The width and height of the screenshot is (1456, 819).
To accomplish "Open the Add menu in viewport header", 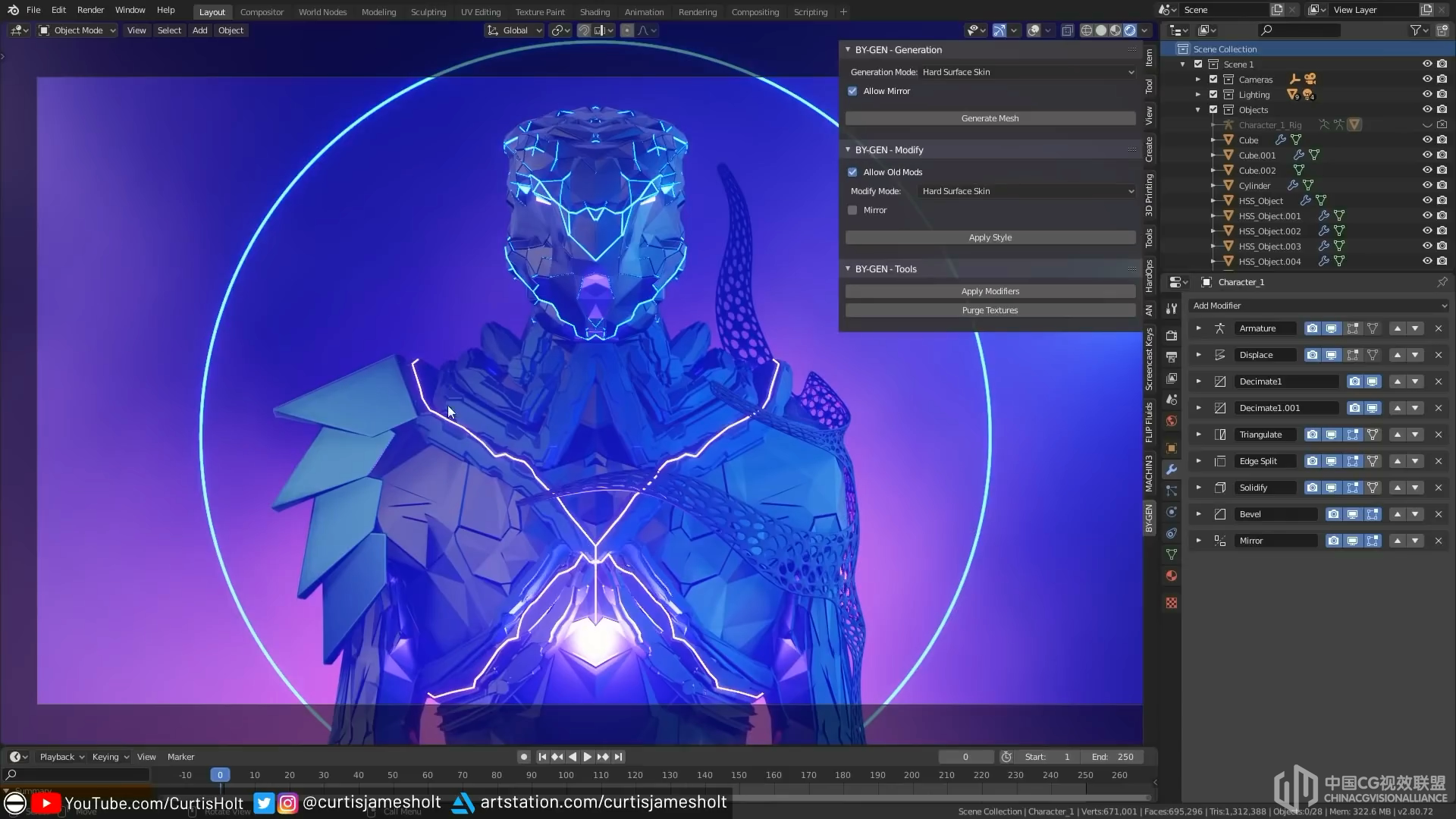I will (x=199, y=30).
